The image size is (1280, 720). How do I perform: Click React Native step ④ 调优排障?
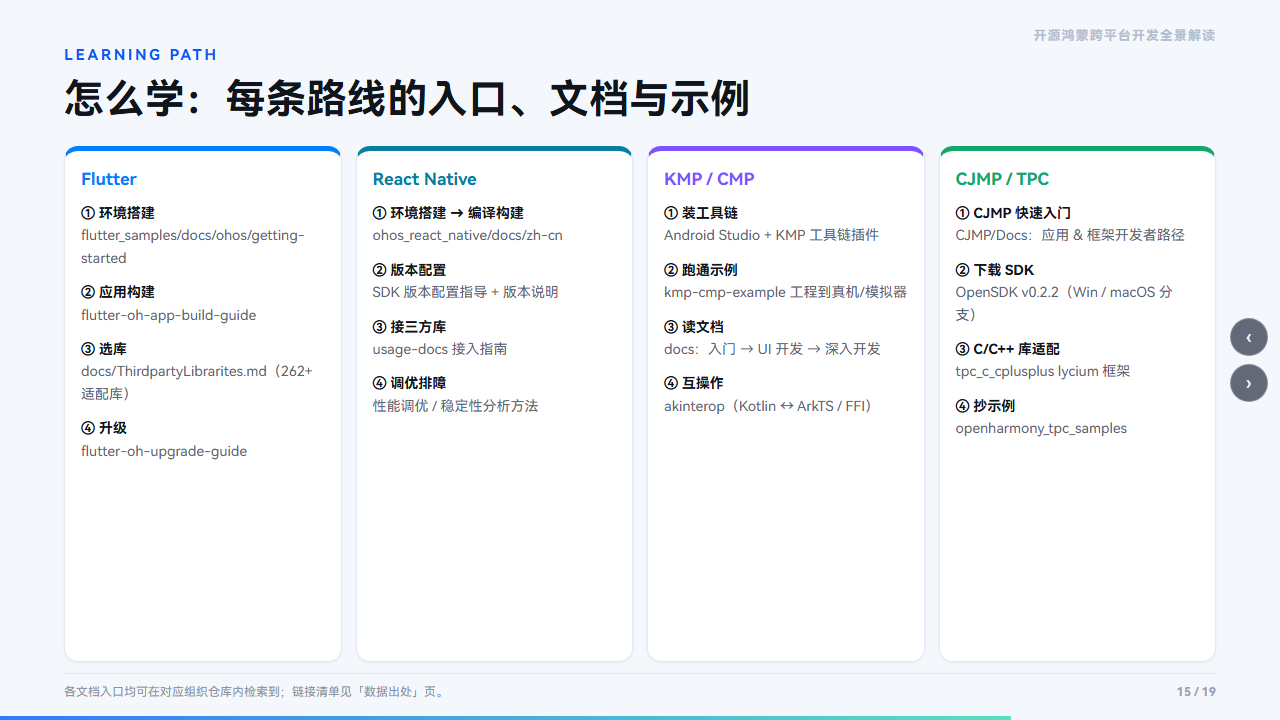point(409,383)
